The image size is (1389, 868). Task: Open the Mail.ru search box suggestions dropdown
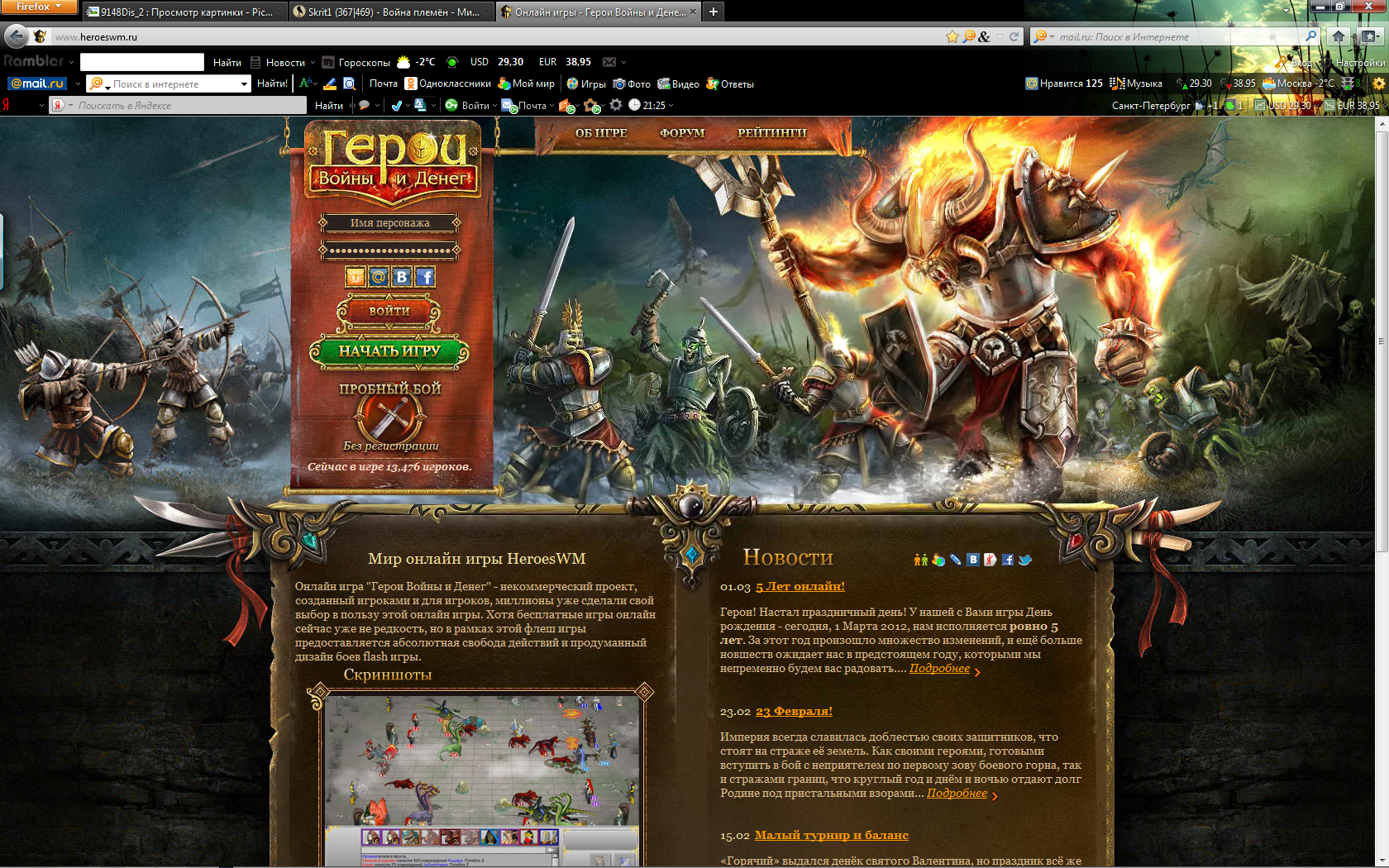click(244, 83)
